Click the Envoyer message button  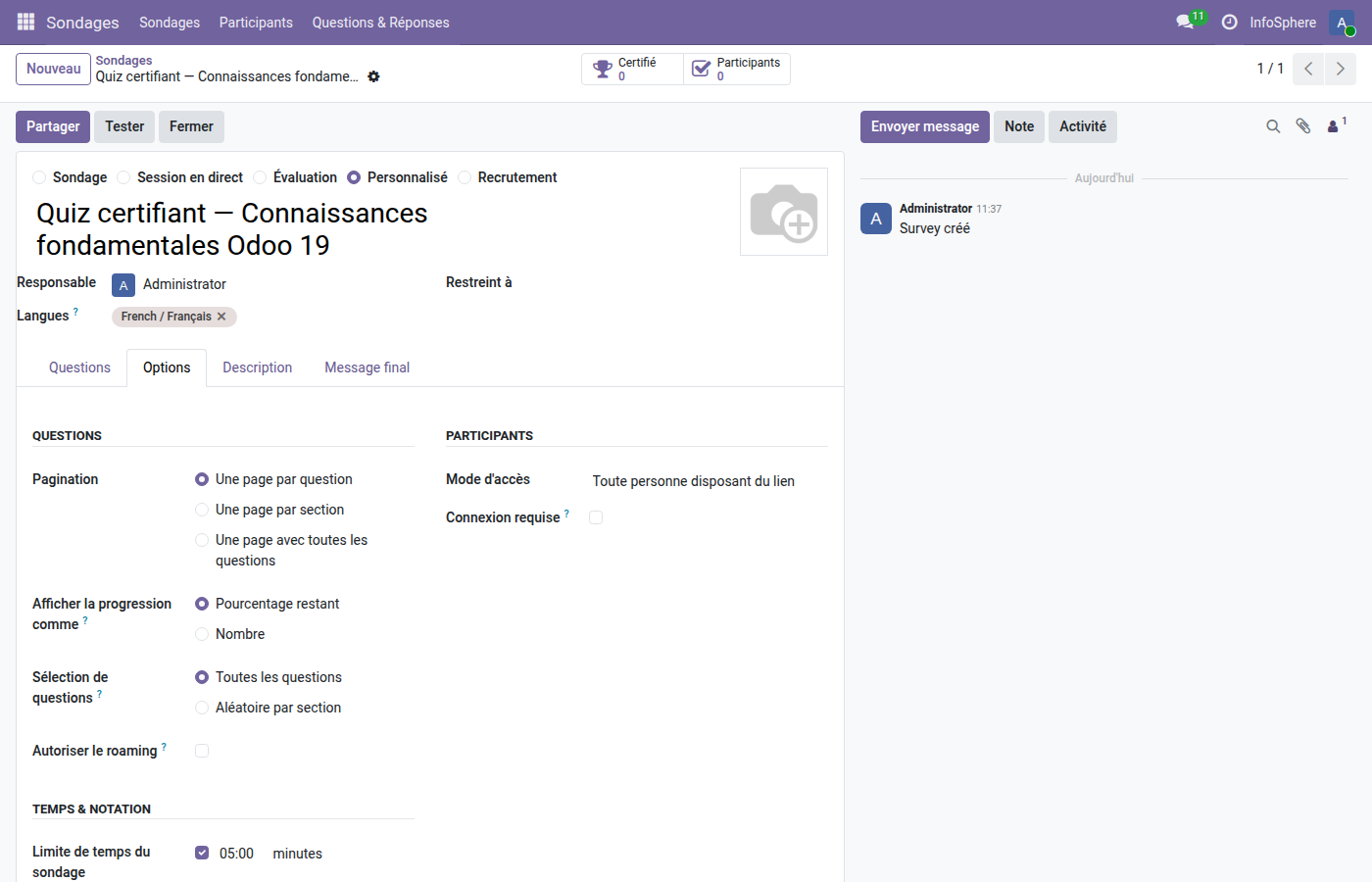click(x=924, y=126)
